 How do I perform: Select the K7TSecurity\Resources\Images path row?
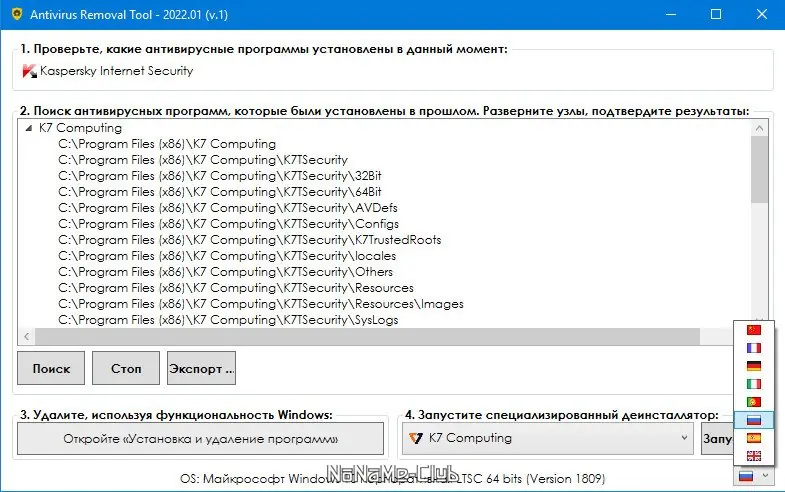[261, 304]
